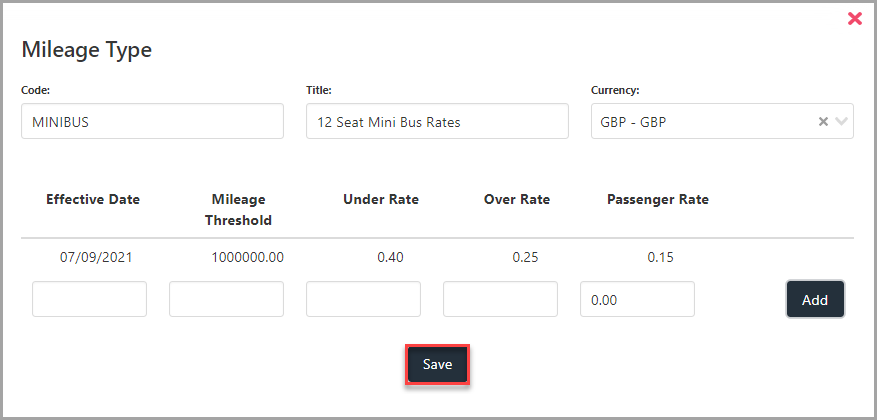Save the mileage type
This screenshot has height=420, width=877.
437,365
